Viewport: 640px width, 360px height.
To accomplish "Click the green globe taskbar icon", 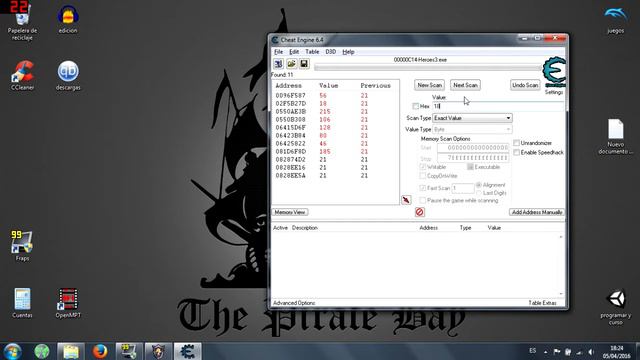I will [42, 351].
